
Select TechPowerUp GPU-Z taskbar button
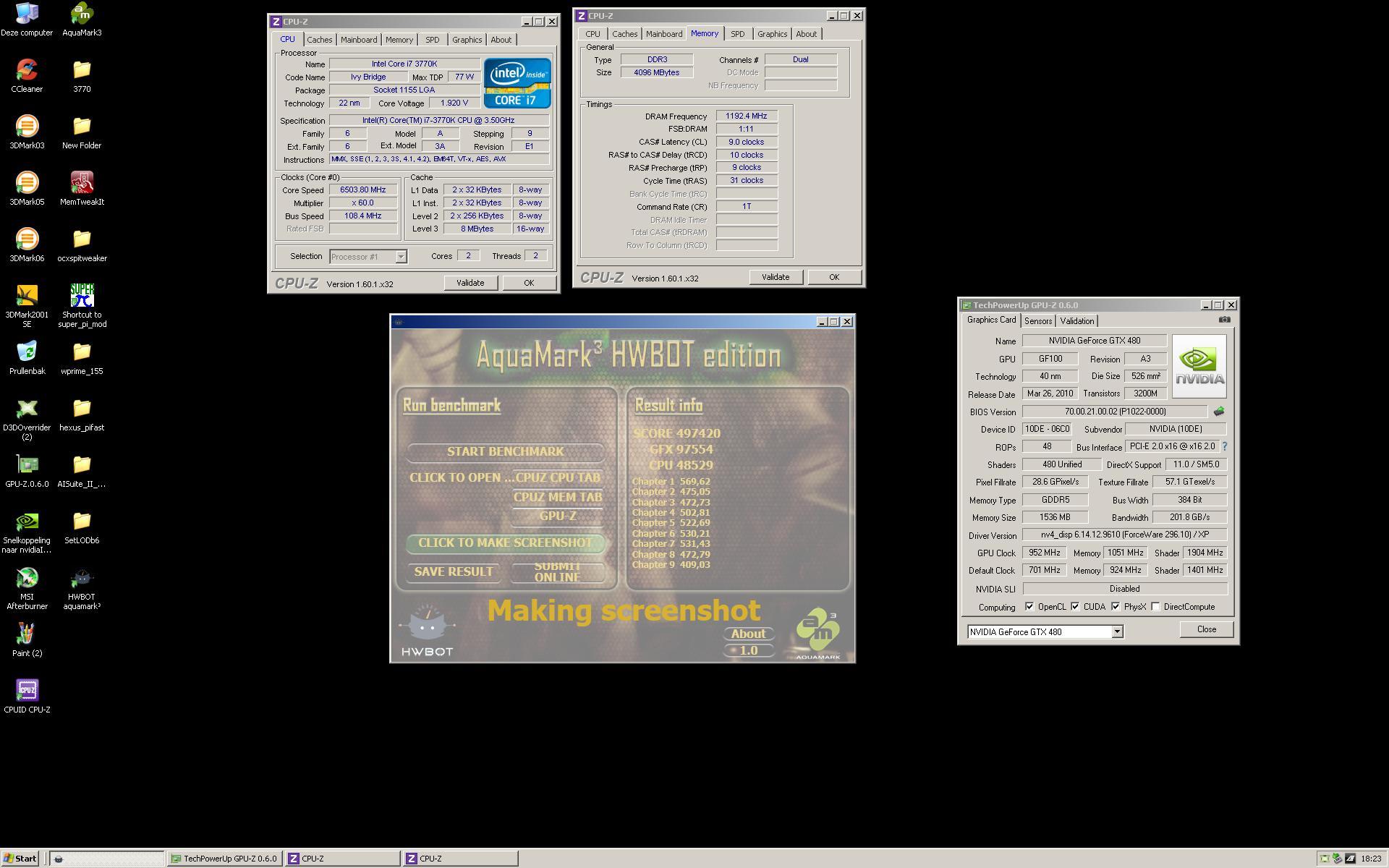pyautogui.click(x=225, y=859)
